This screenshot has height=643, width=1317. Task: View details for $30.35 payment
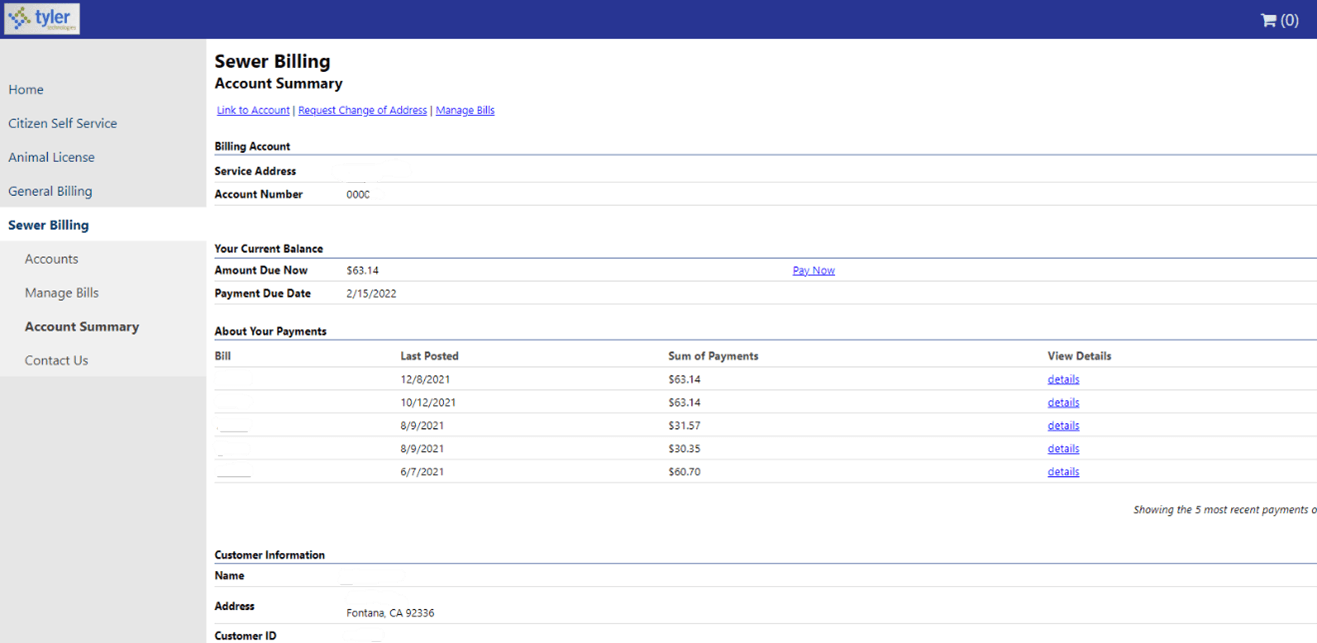(x=1063, y=449)
